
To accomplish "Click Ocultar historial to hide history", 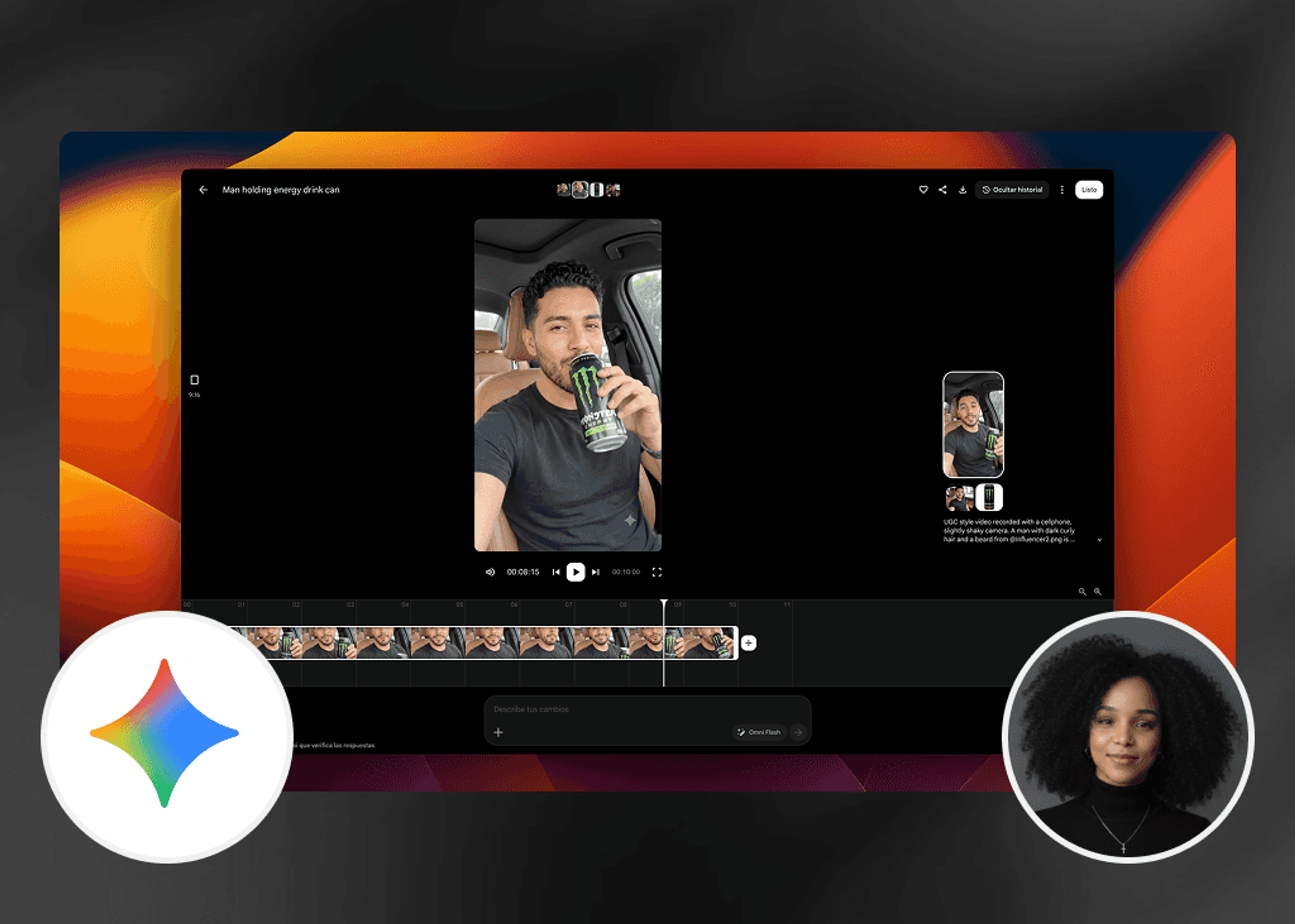I will (x=1012, y=189).
